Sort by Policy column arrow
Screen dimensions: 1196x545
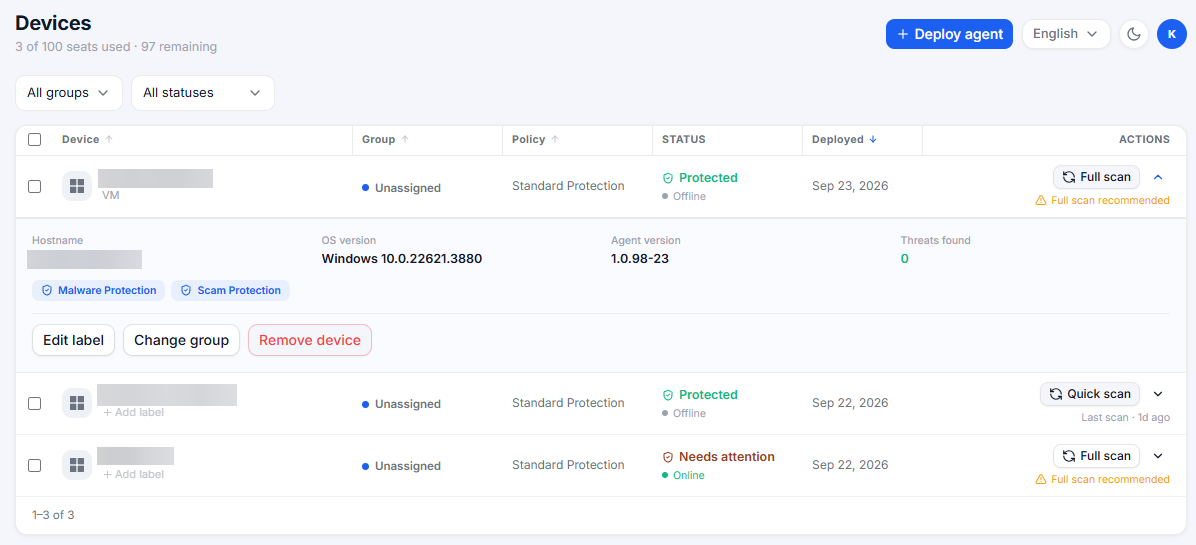pyautogui.click(x=555, y=139)
